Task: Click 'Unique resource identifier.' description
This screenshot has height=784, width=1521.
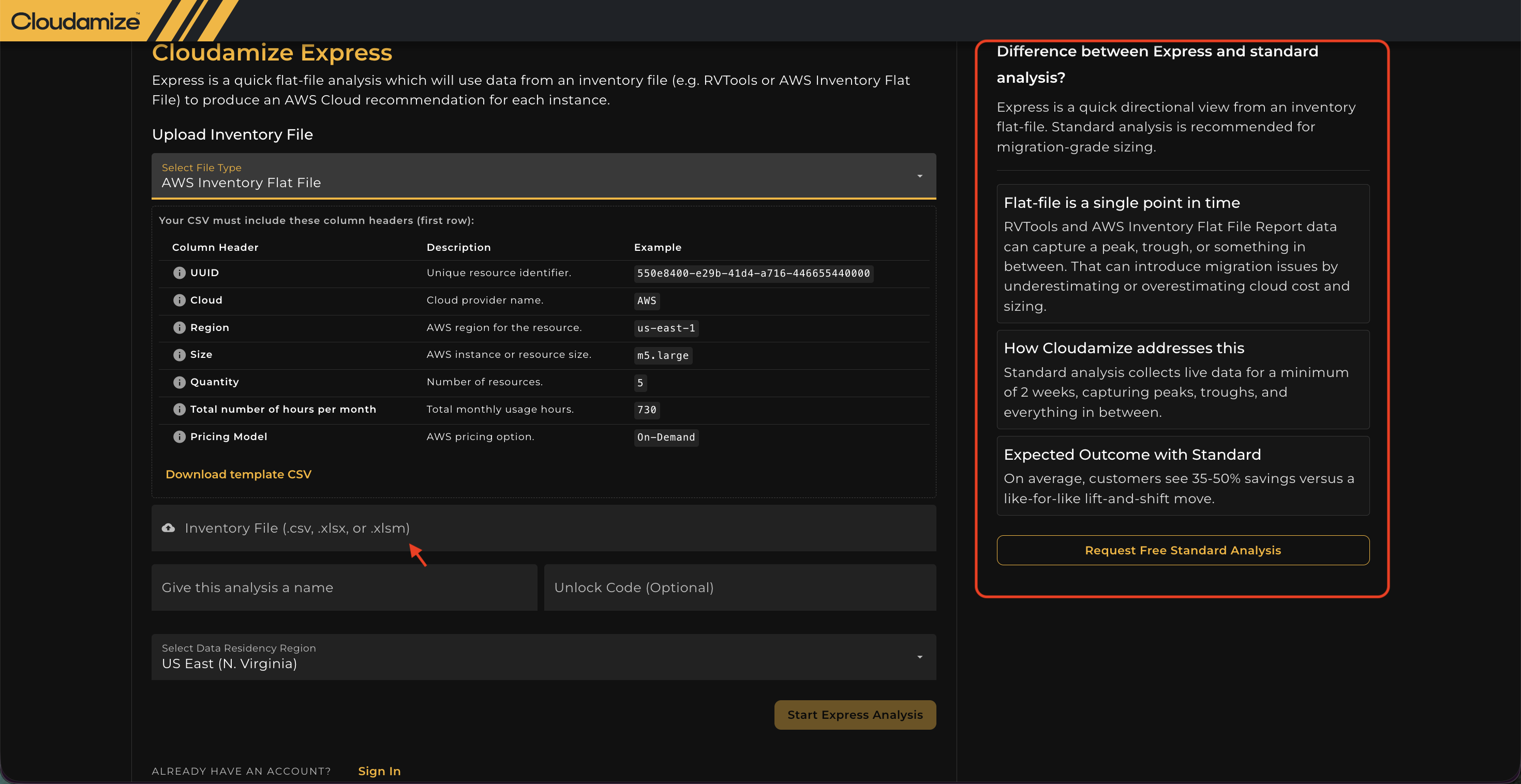Action: point(499,273)
